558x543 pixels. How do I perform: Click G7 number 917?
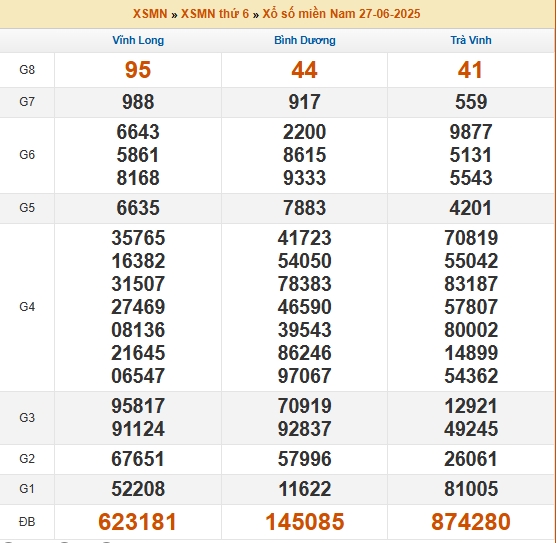click(304, 102)
